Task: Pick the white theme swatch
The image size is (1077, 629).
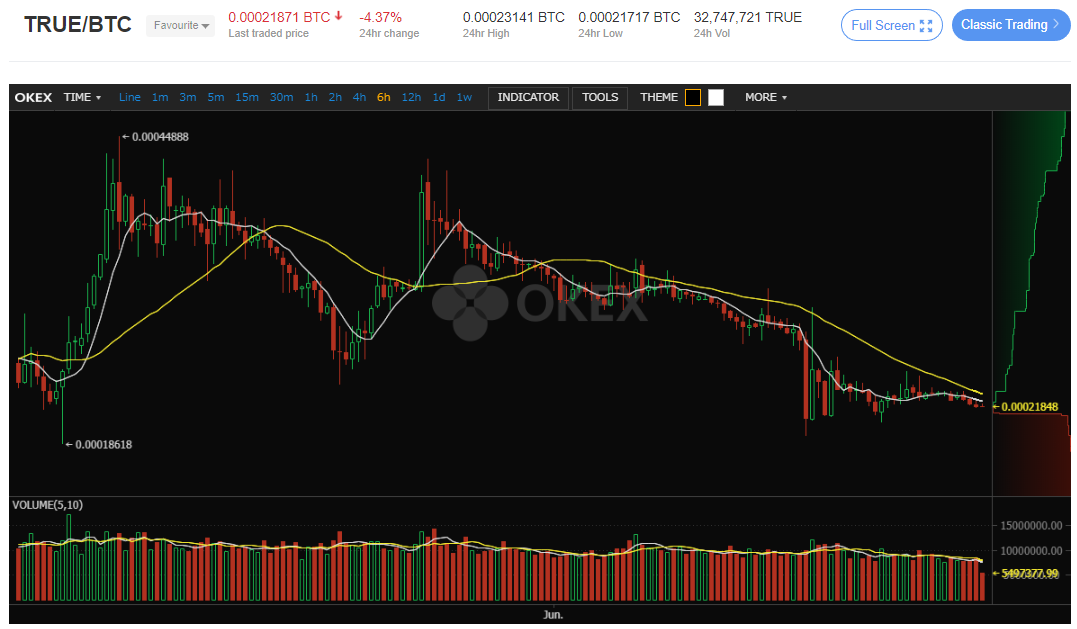Action: 716,98
